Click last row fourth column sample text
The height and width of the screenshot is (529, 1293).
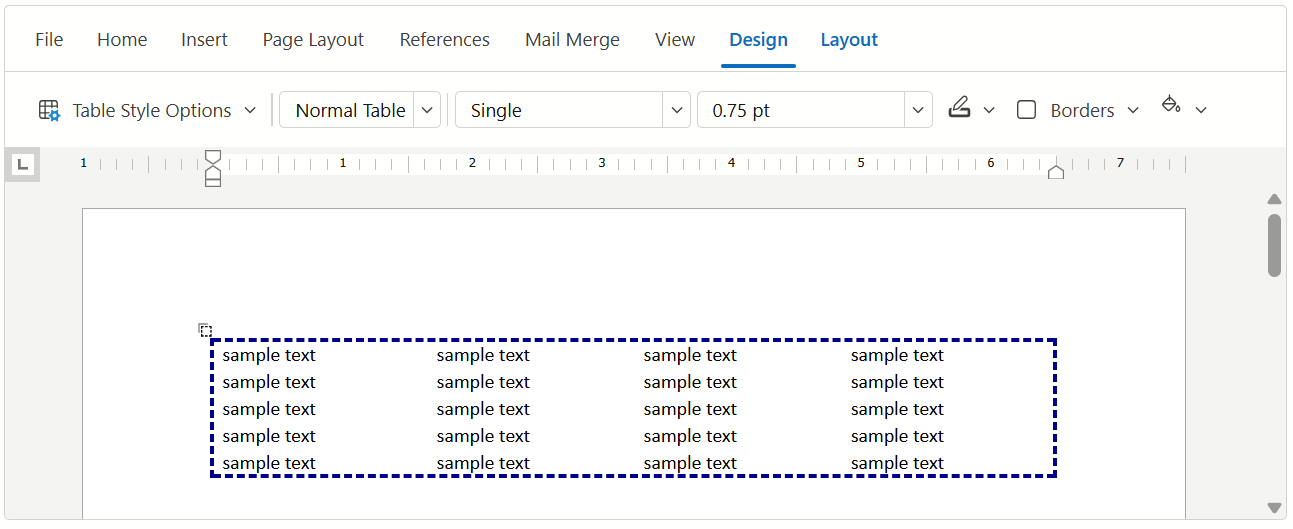pyautogui.click(x=897, y=463)
